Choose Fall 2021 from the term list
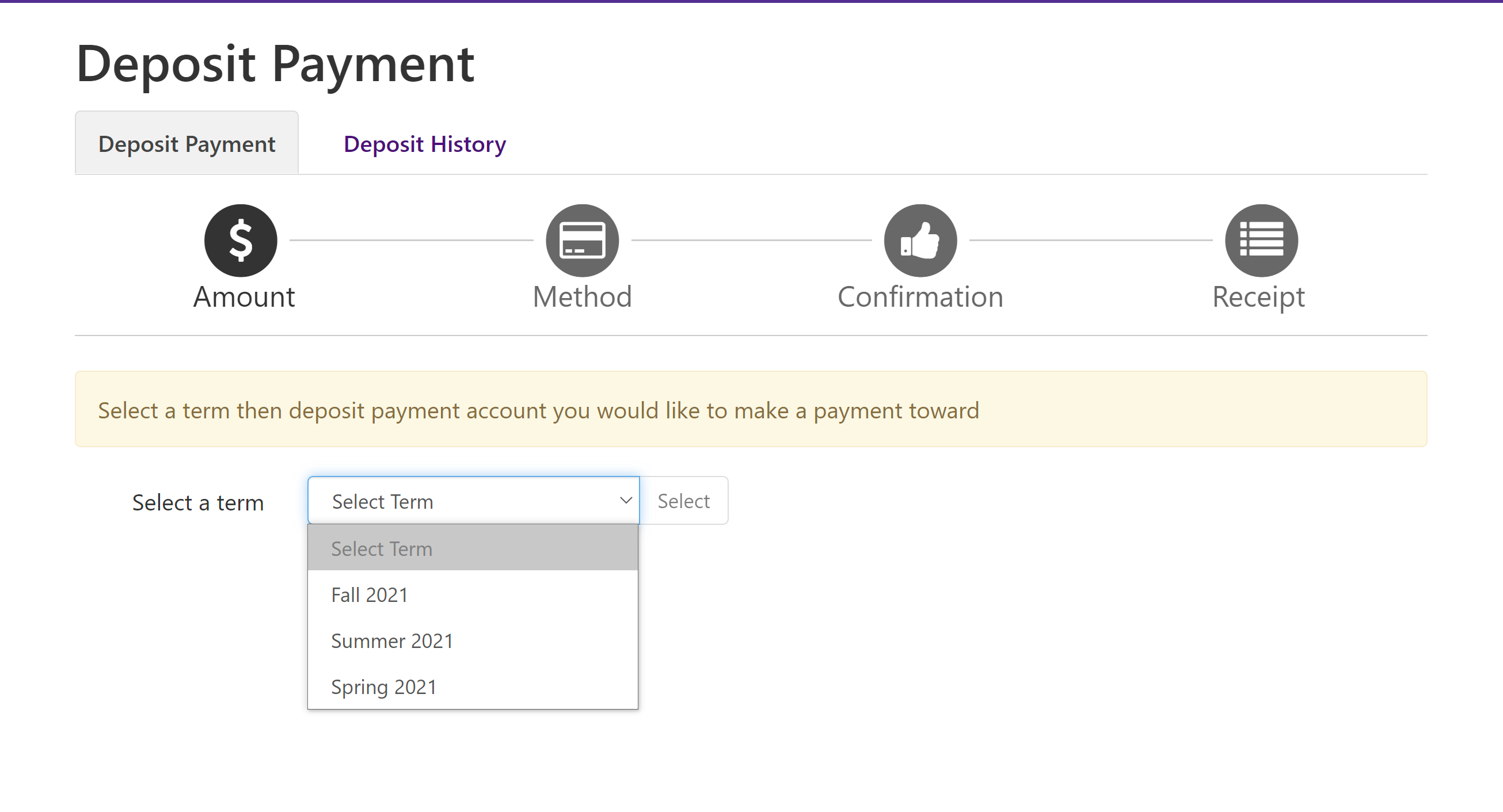1503x812 pixels. point(370,595)
